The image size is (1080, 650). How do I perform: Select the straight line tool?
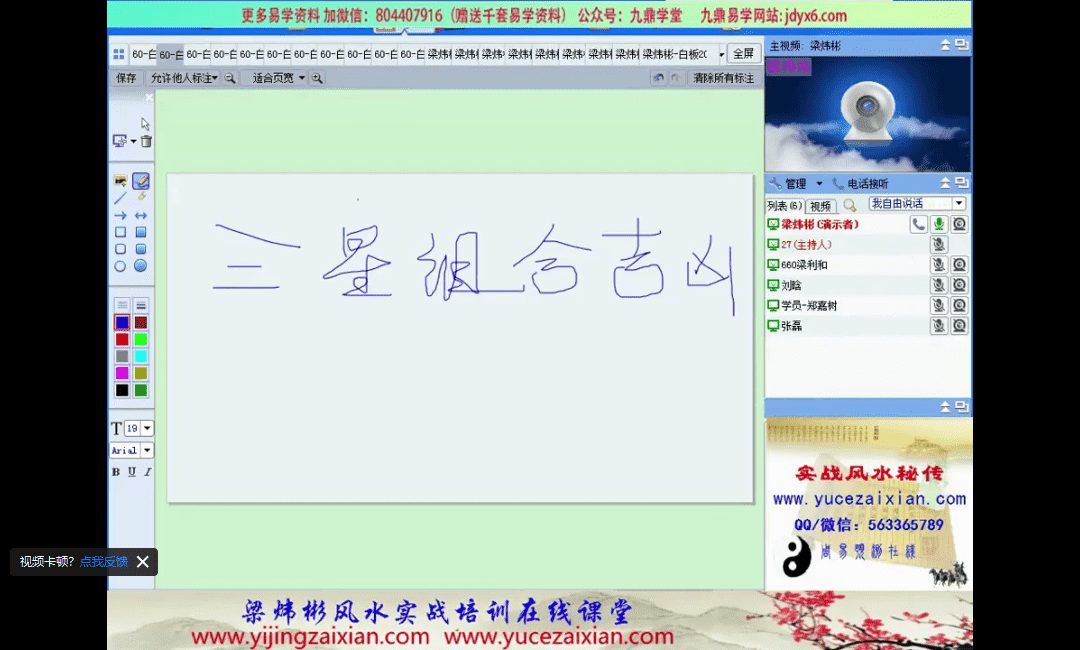pos(120,198)
